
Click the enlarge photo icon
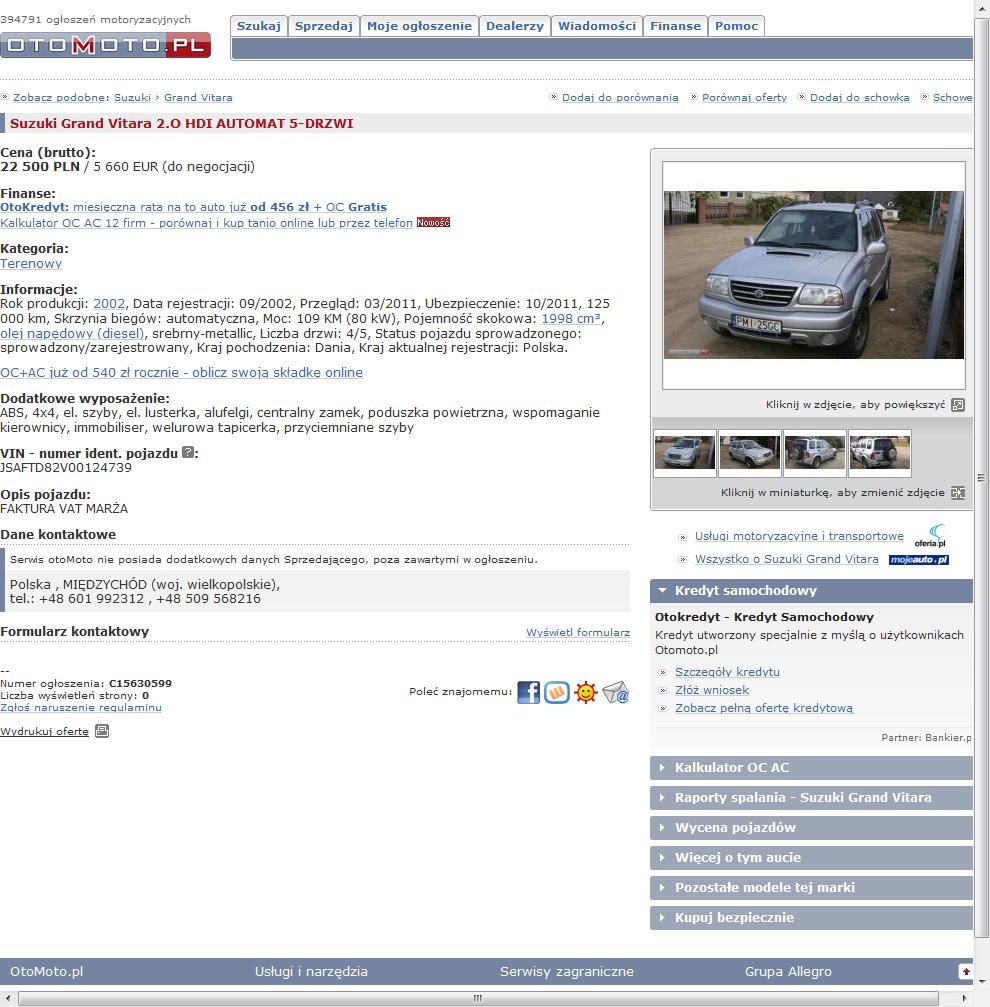point(957,405)
